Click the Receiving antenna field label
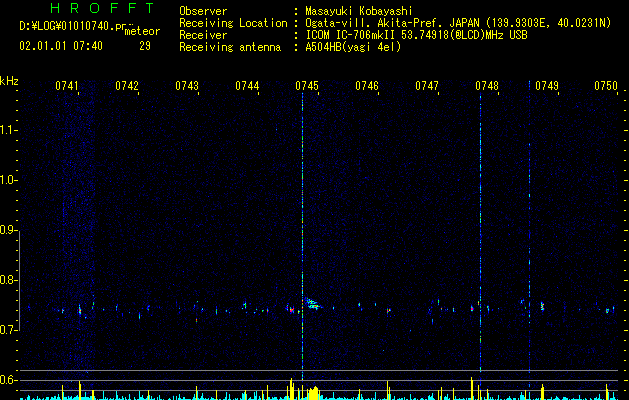 click(230, 47)
